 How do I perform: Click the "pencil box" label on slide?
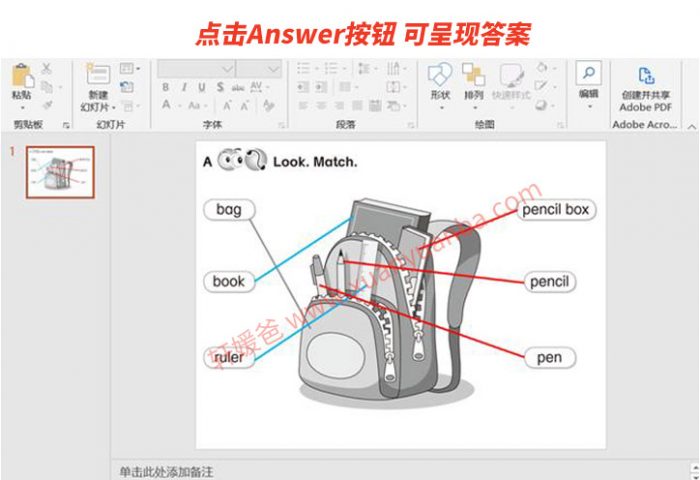[556, 210]
